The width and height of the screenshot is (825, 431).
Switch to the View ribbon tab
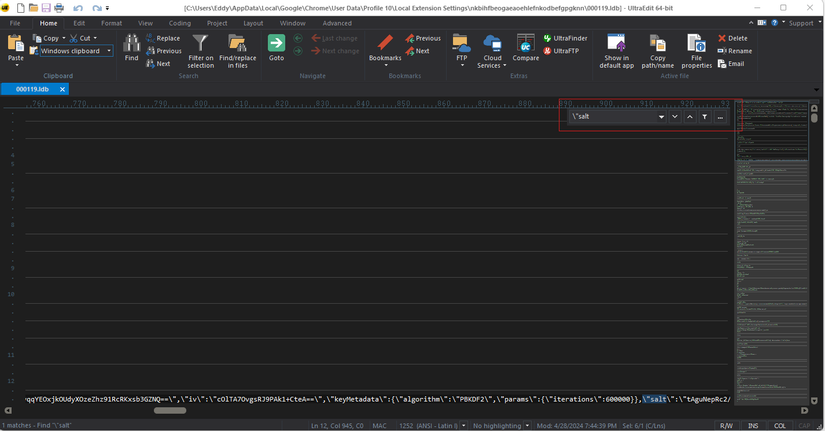pos(146,23)
